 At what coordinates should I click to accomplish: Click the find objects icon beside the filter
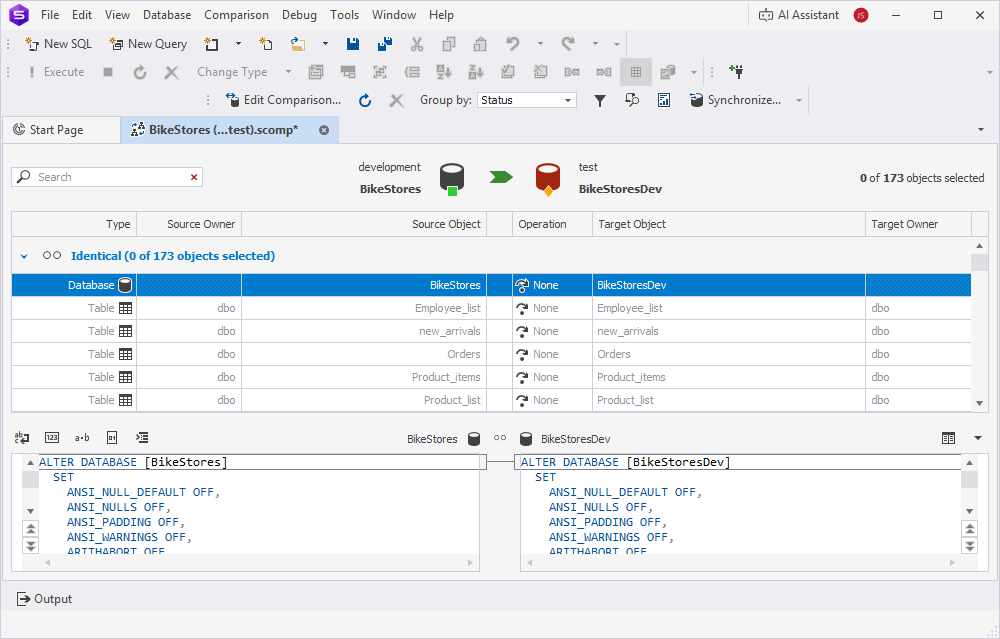(632, 100)
